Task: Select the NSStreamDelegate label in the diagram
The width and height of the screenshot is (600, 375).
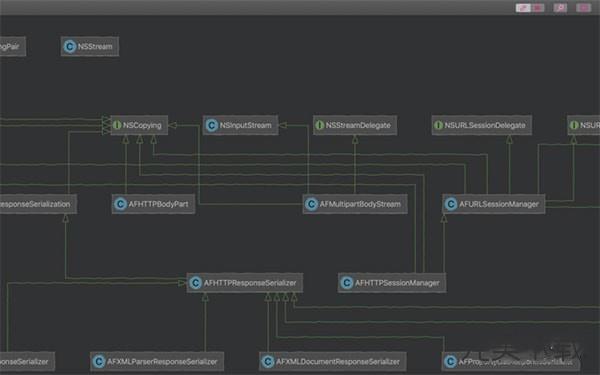Action: point(358,126)
